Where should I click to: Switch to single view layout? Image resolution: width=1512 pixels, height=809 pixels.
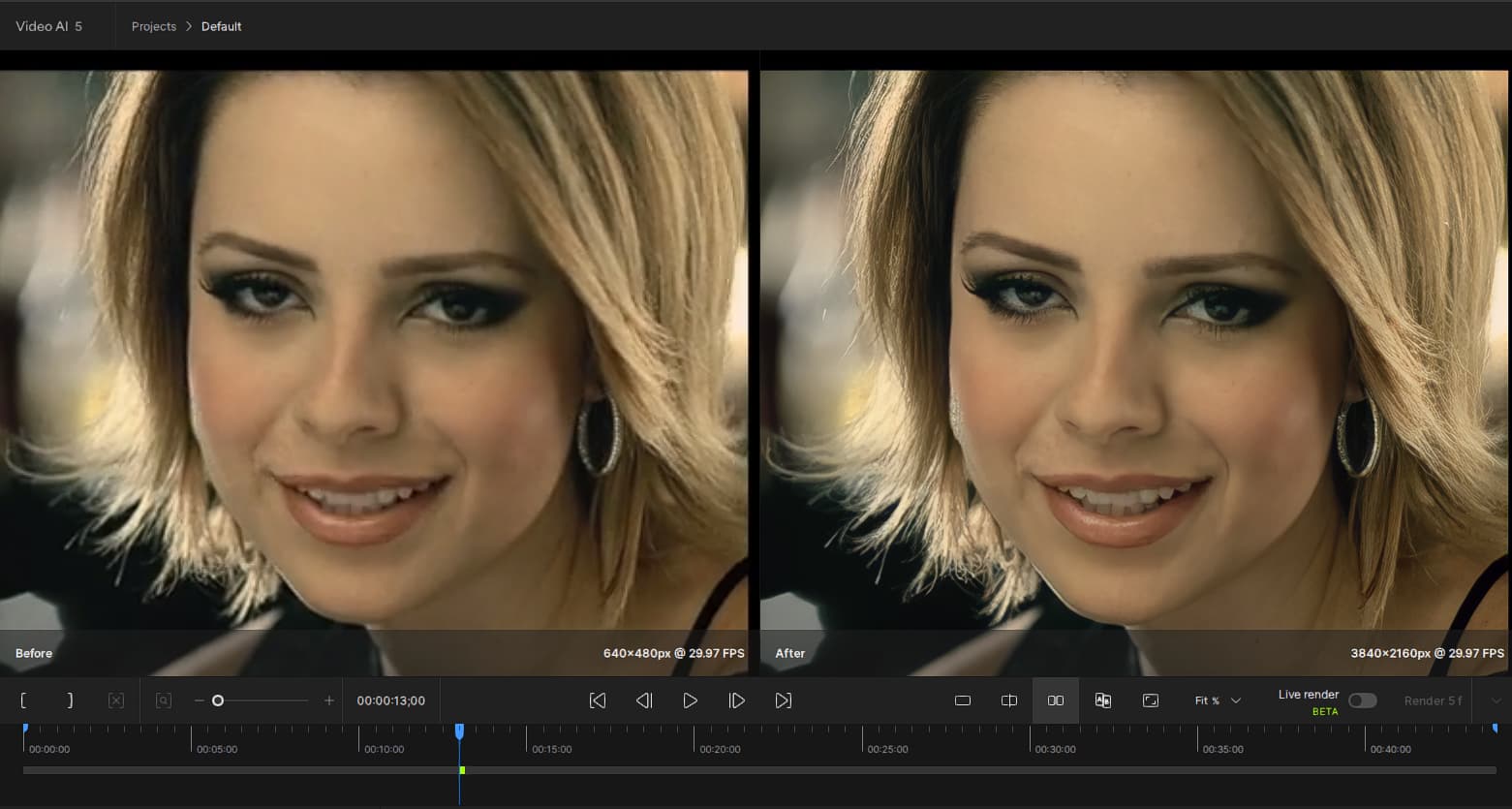[963, 700]
